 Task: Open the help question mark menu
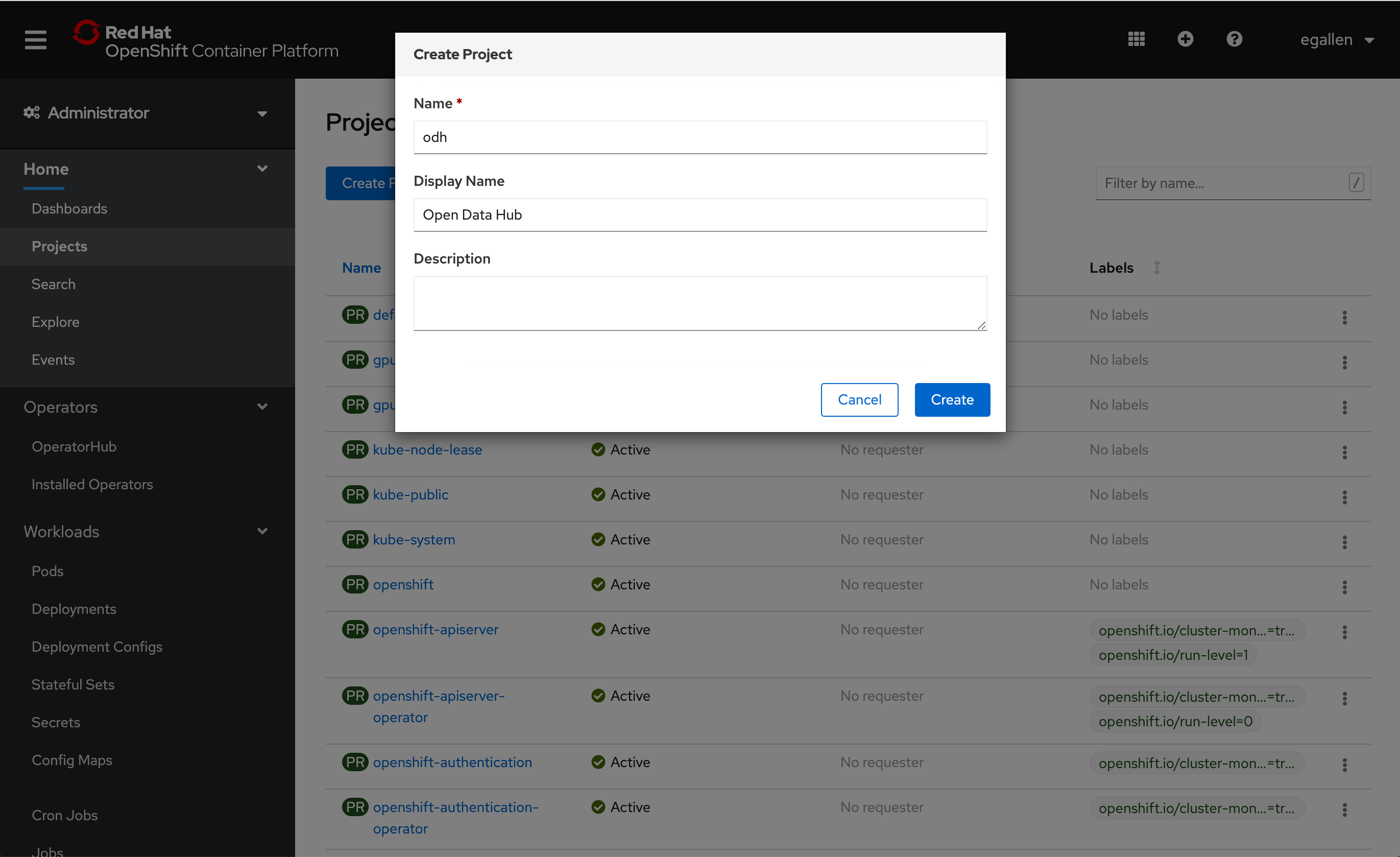[1234, 39]
